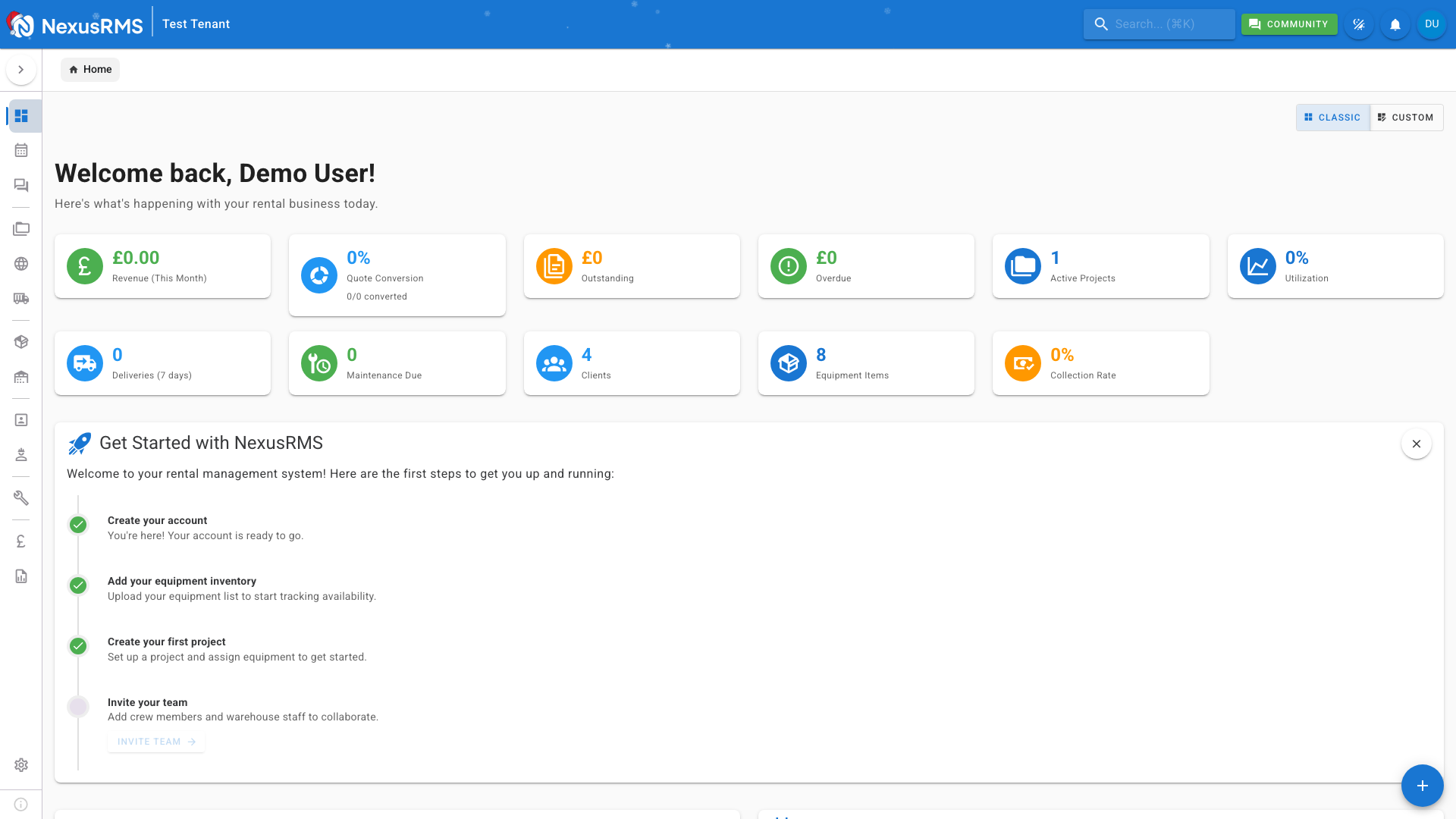Mark the Invite your team step complete
Image resolution: width=1456 pixels, height=819 pixels.
click(x=78, y=706)
